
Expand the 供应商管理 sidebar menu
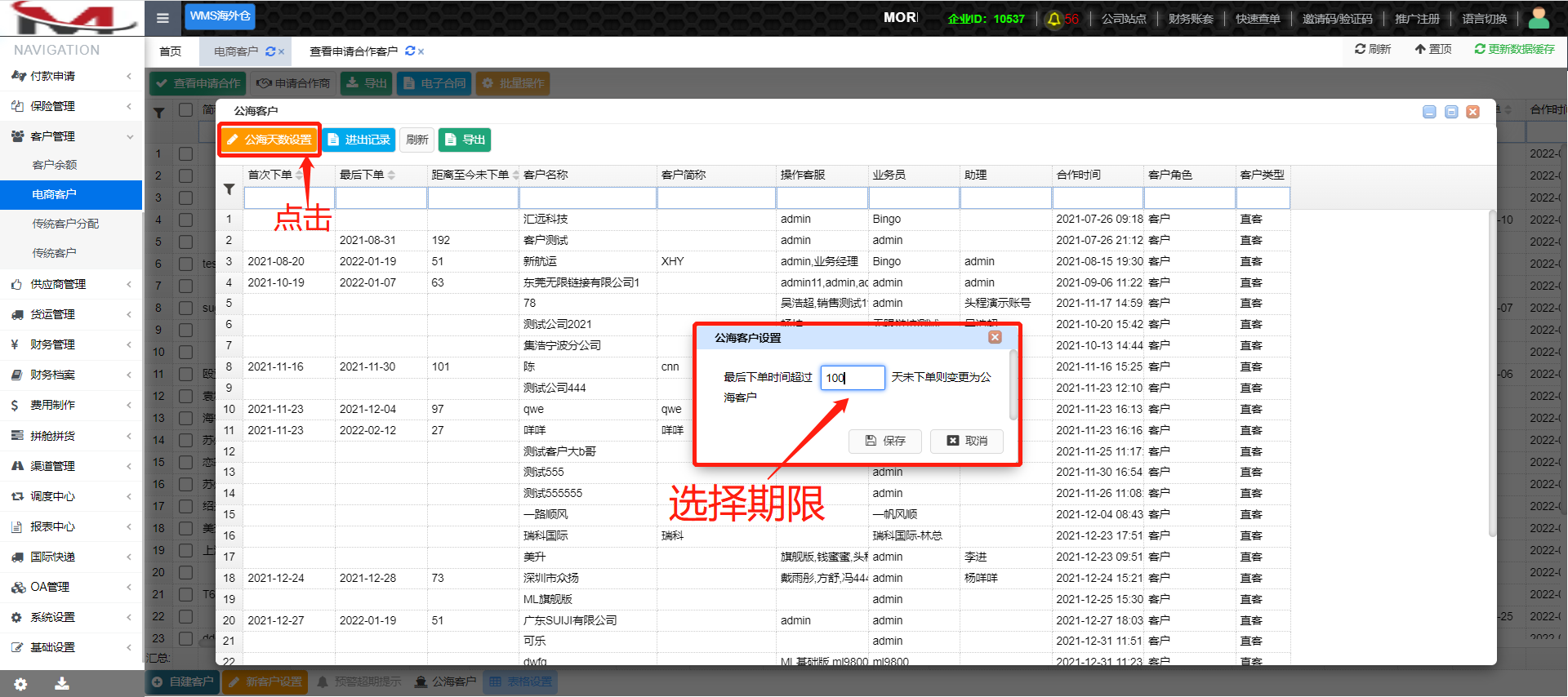[70, 284]
